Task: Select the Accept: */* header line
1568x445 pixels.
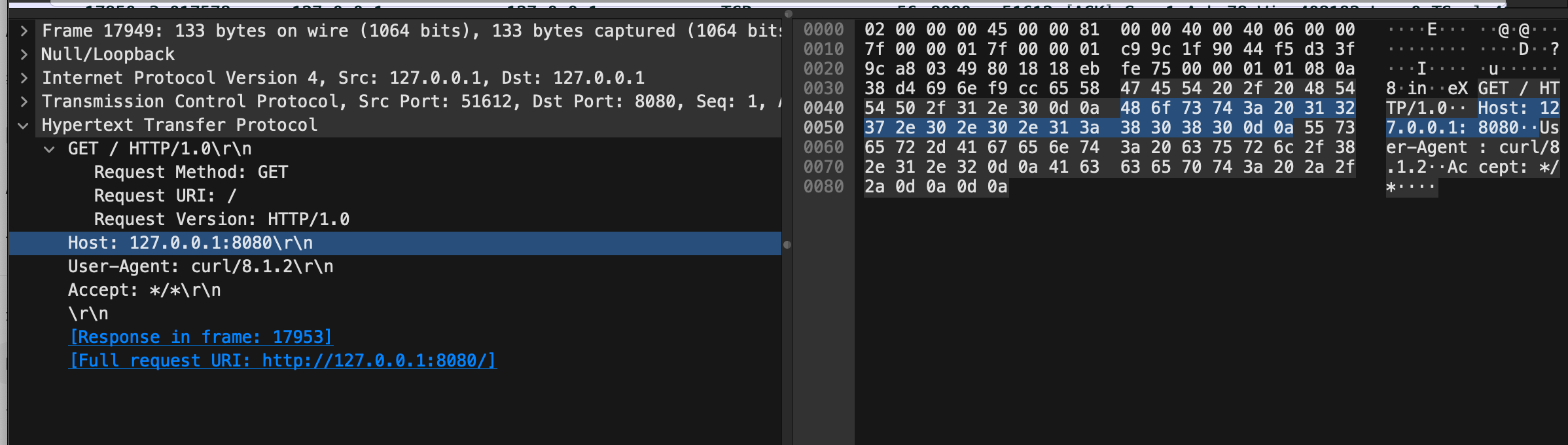Action: (x=144, y=290)
